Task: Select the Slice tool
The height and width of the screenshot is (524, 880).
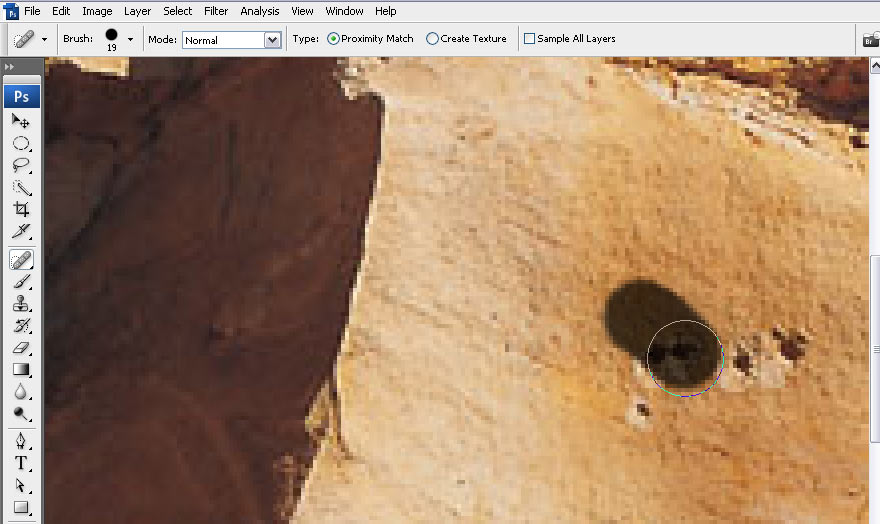Action: click(21, 231)
